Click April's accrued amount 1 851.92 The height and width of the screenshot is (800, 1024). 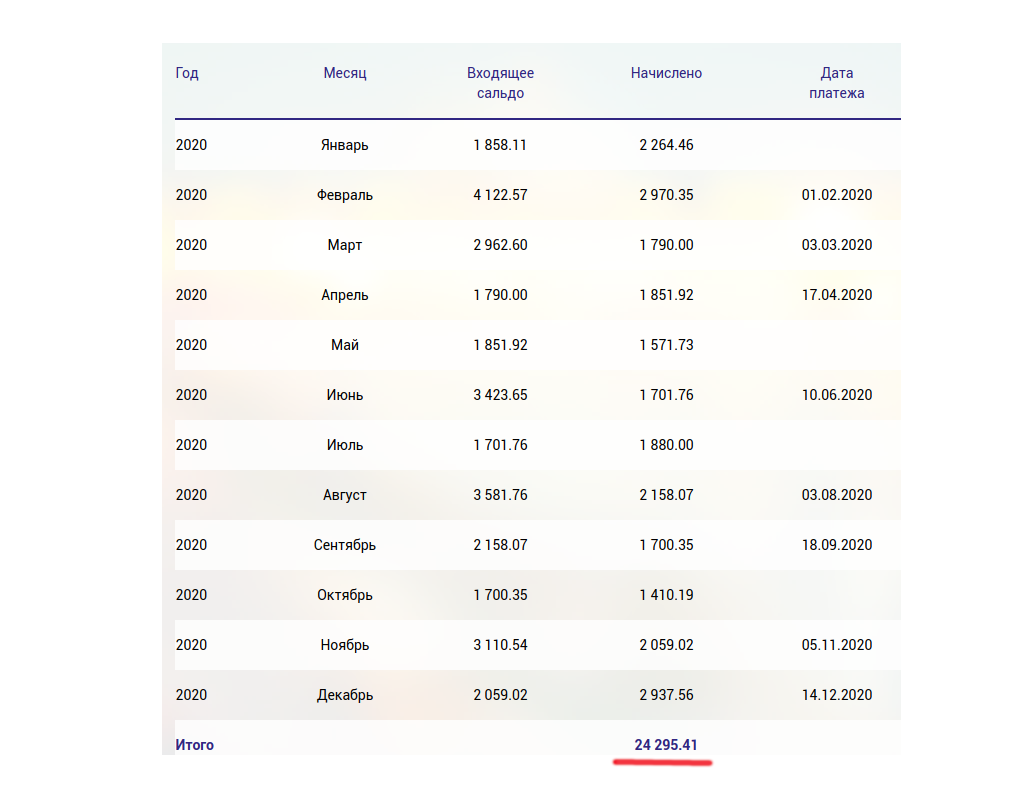(666, 295)
